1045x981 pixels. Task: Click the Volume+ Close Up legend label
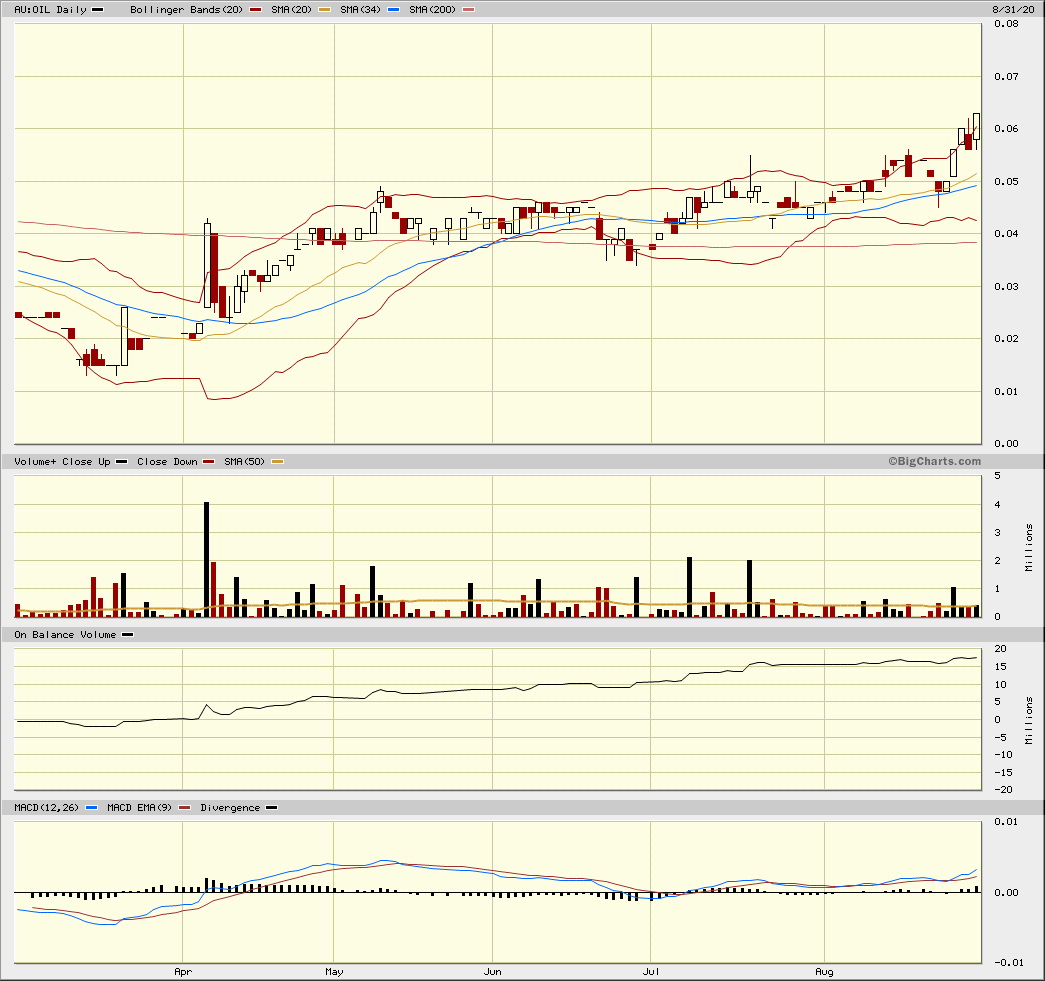tap(63, 461)
